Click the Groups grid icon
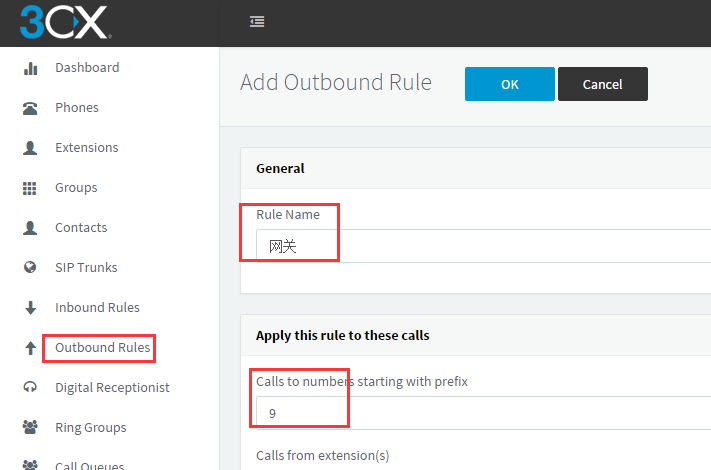 tap(30, 188)
